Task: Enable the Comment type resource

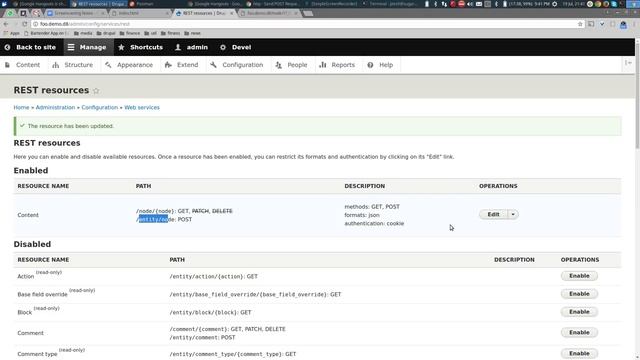Action: tap(579, 353)
